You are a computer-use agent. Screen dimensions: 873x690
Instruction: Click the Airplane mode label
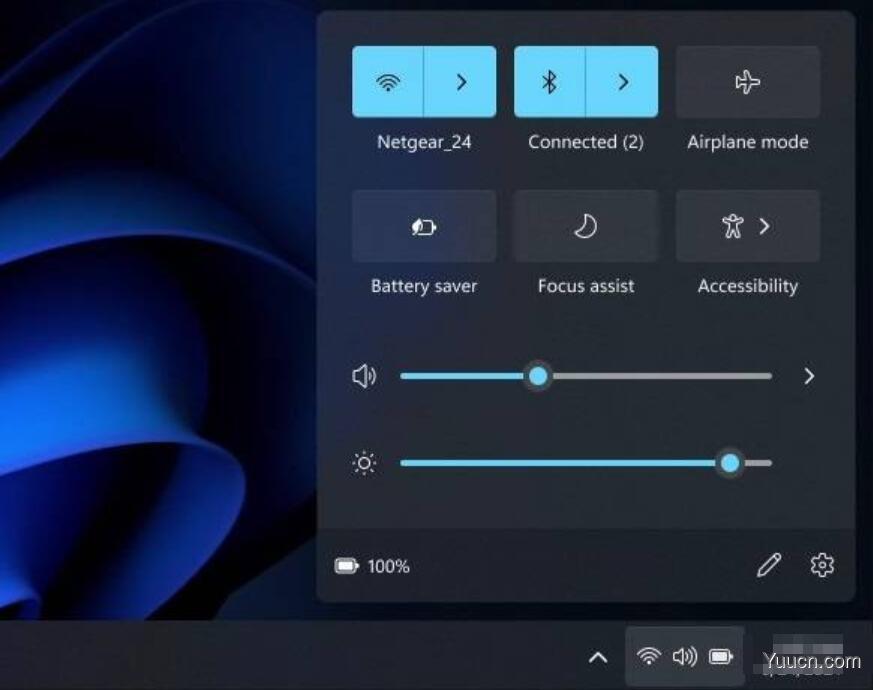point(748,142)
